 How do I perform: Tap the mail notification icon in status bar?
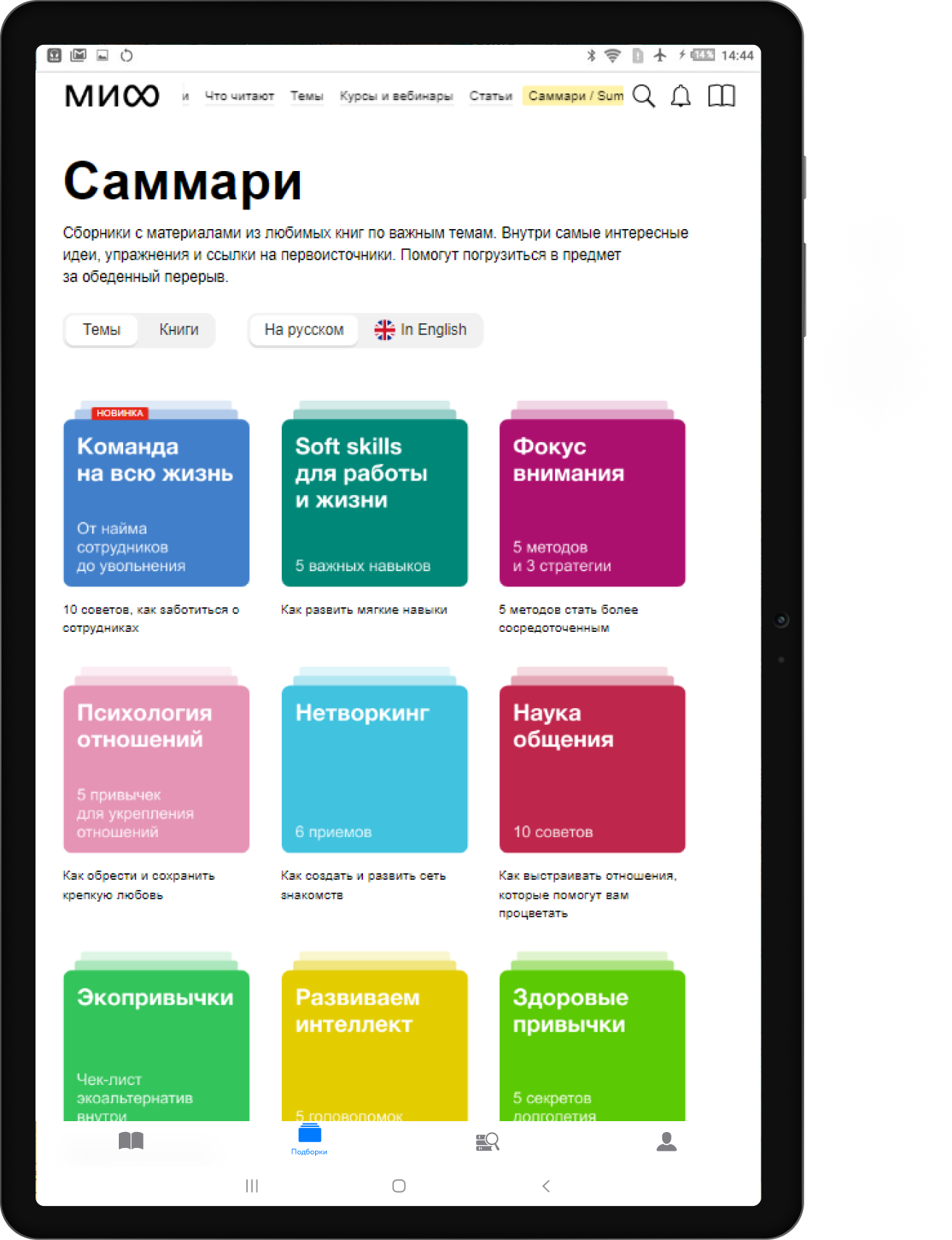pyautogui.click(x=79, y=55)
